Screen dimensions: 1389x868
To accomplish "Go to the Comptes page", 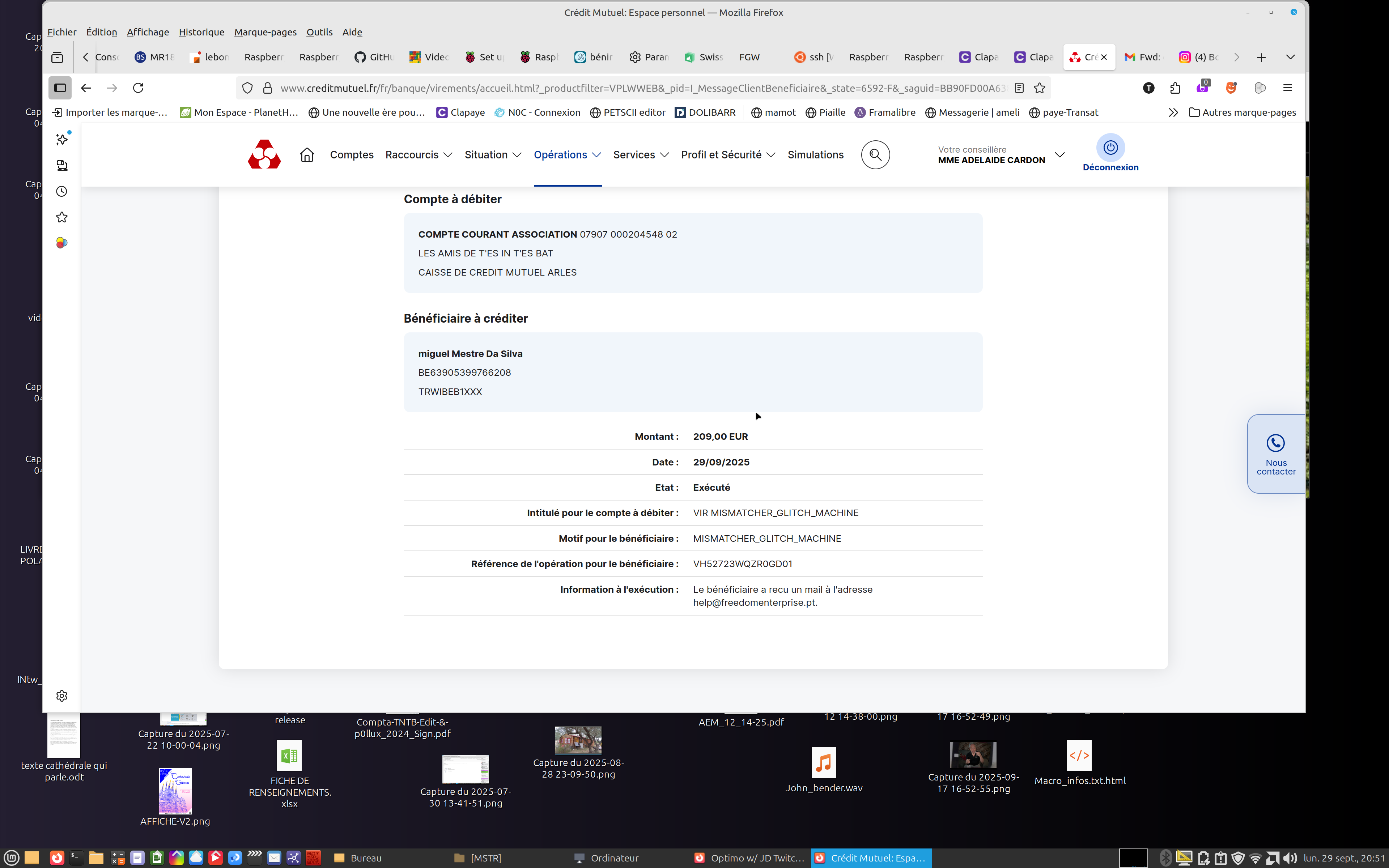I will [351, 154].
